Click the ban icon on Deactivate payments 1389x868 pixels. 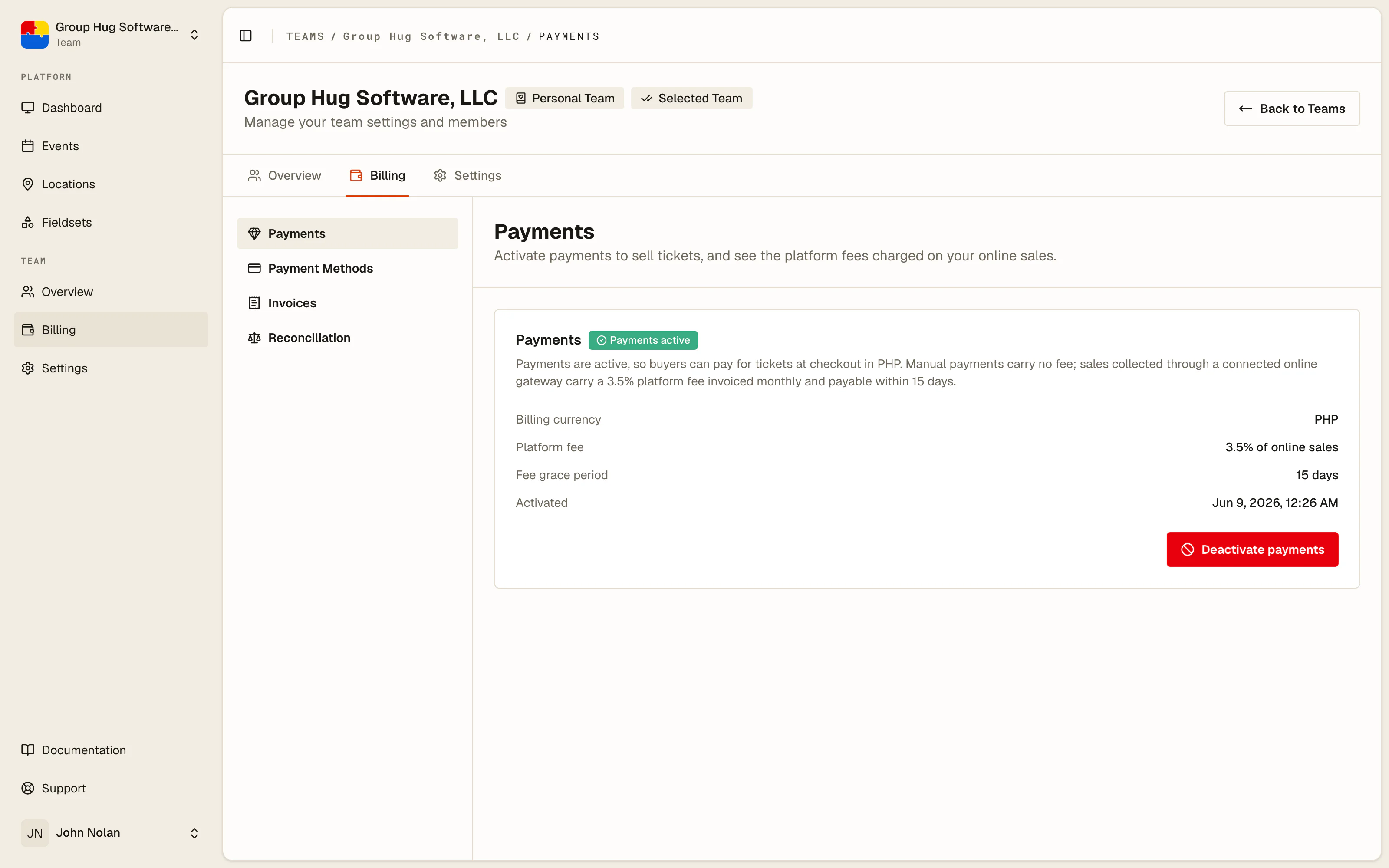pos(1188,549)
